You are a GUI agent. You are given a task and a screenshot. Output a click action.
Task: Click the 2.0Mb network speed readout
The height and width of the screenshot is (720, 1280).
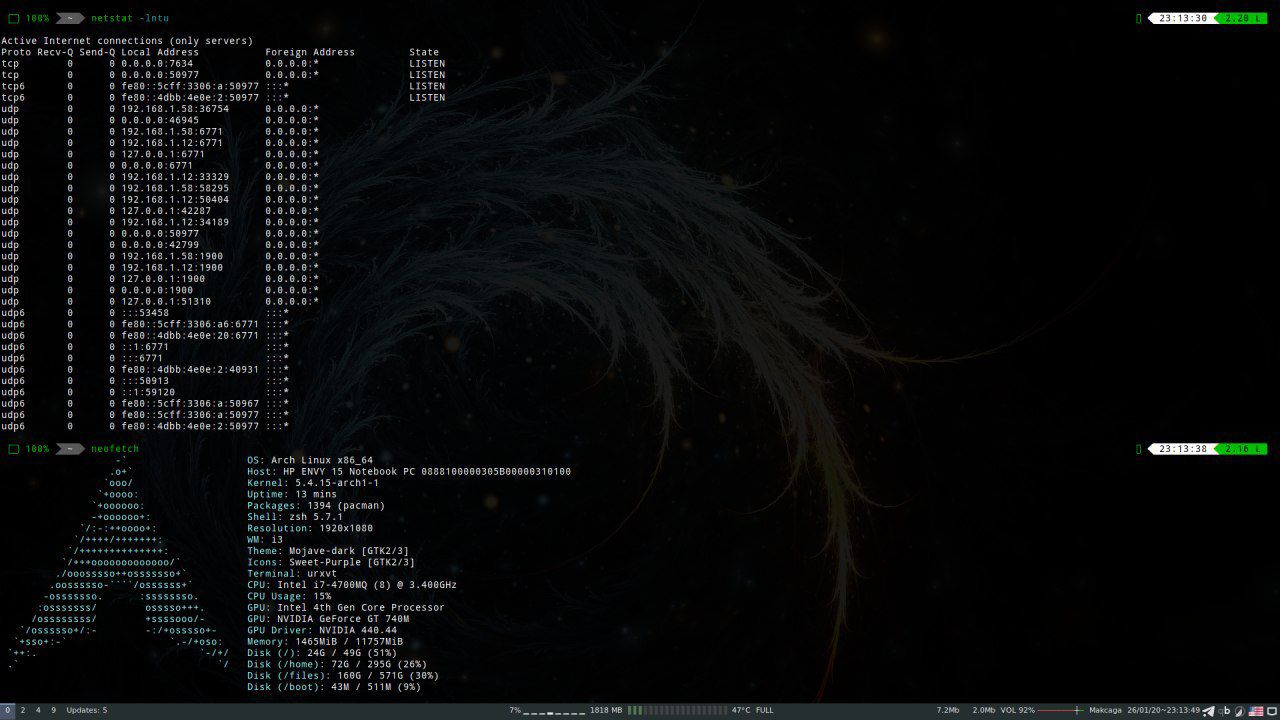tap(984, 710)
